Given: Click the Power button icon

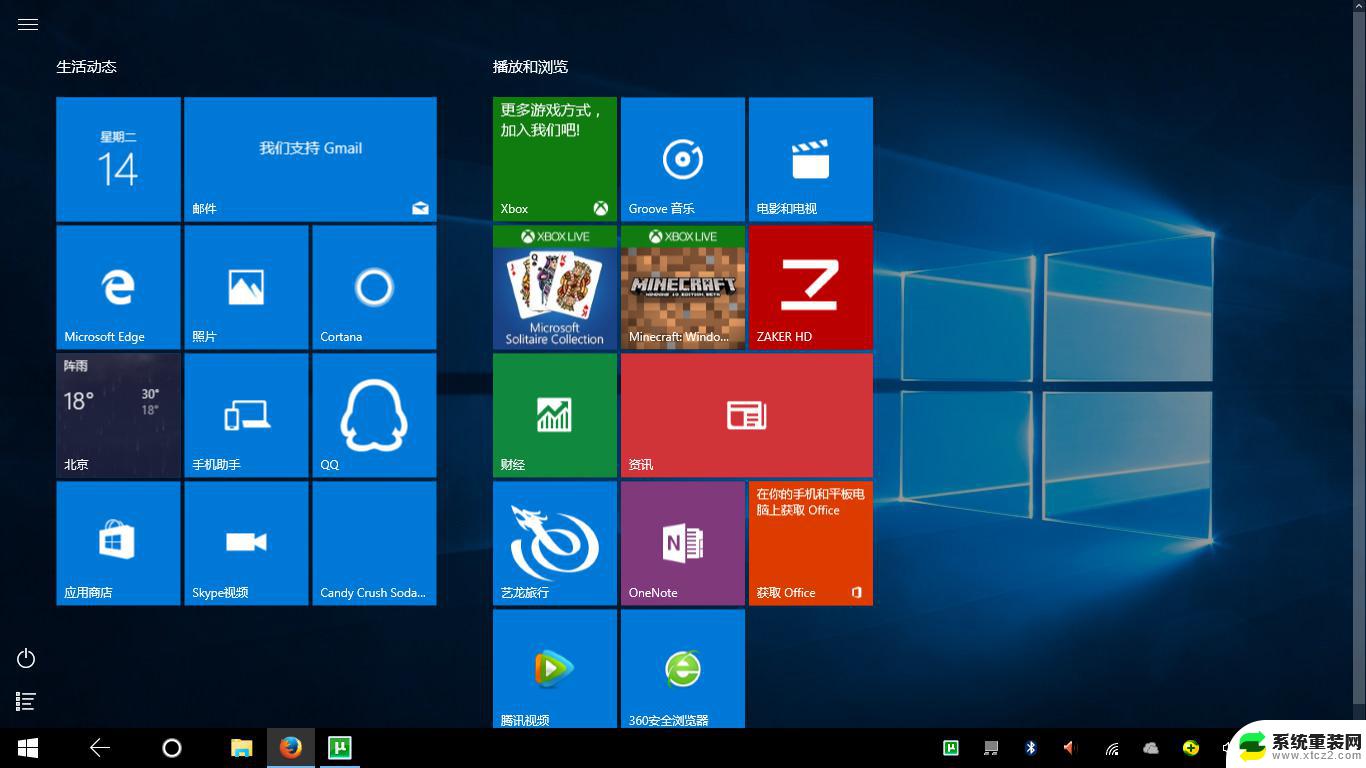Looking at the screenshot, I should coord(27,658).
